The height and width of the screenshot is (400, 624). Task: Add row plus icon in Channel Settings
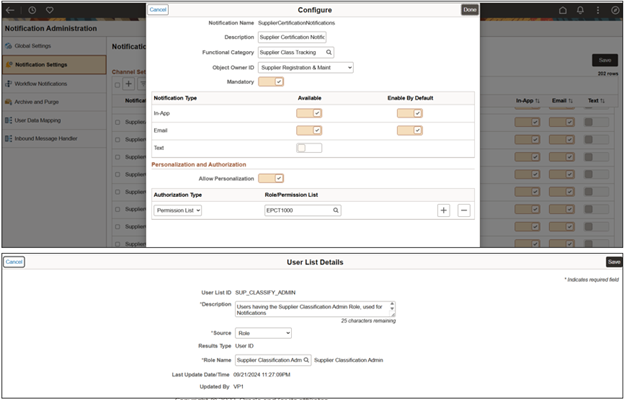click(x=128, y=84)
